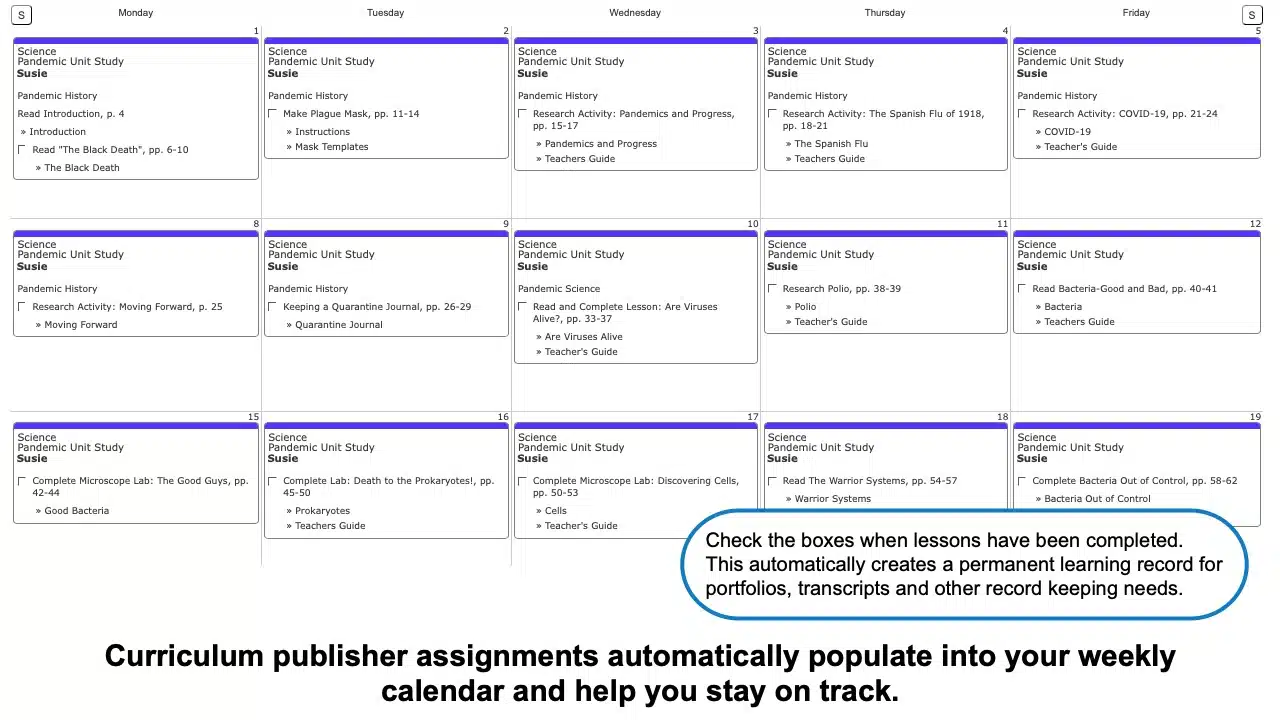
Task: Open the Good Bacteria resource link
Action: (x=76, y=511)
